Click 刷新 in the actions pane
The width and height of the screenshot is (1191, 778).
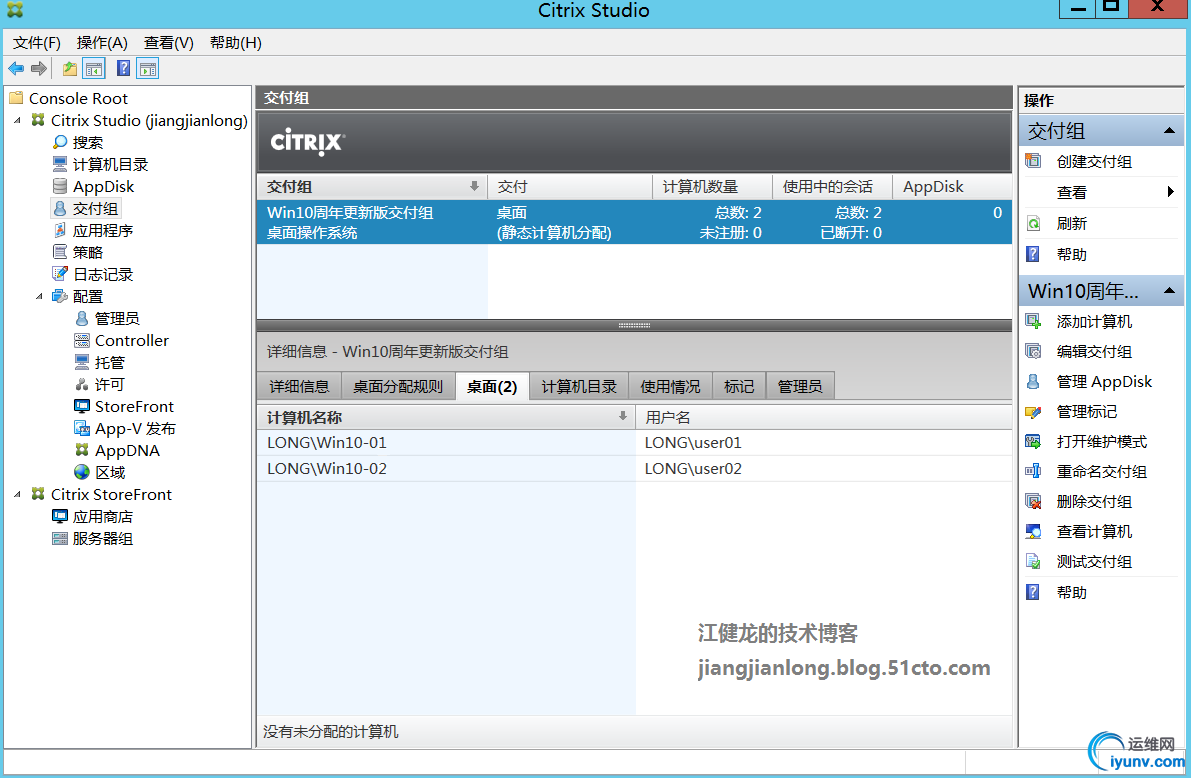(x=1071, y=223)
